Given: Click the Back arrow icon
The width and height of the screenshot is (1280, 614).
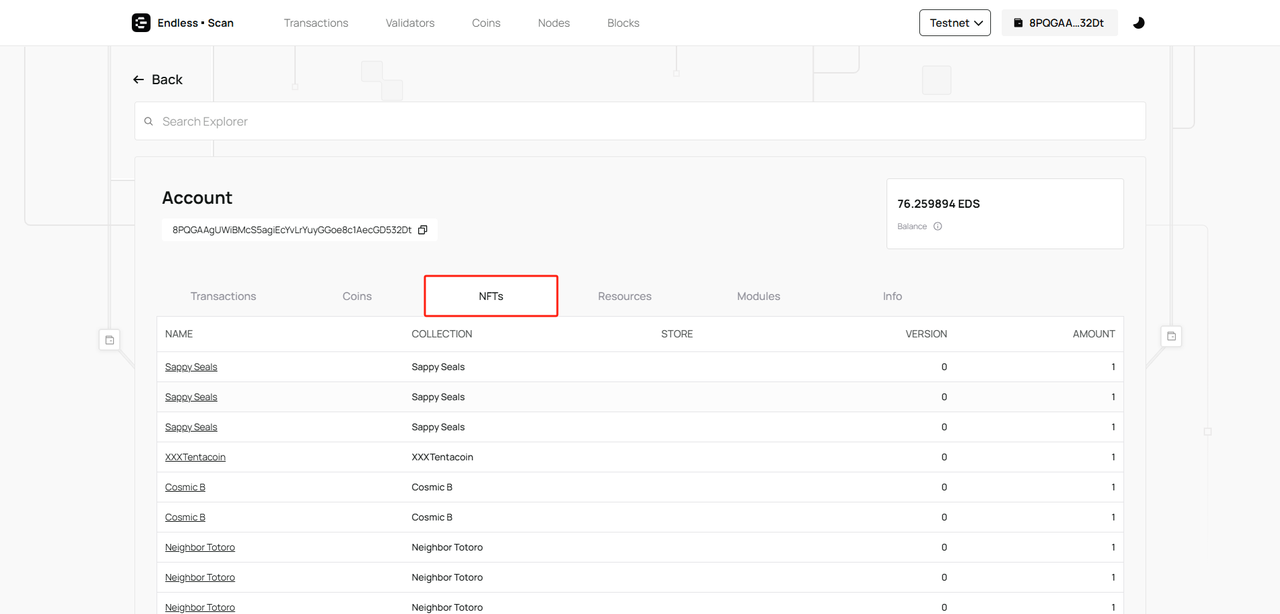Looking at the screenshot, I should (139, 80).
